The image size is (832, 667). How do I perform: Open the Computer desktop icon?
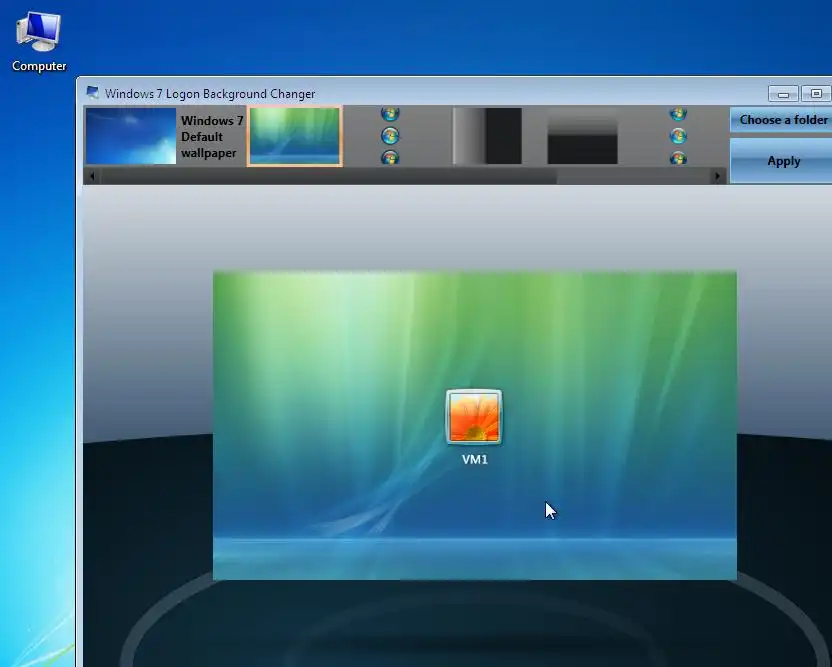coord(39,41)
